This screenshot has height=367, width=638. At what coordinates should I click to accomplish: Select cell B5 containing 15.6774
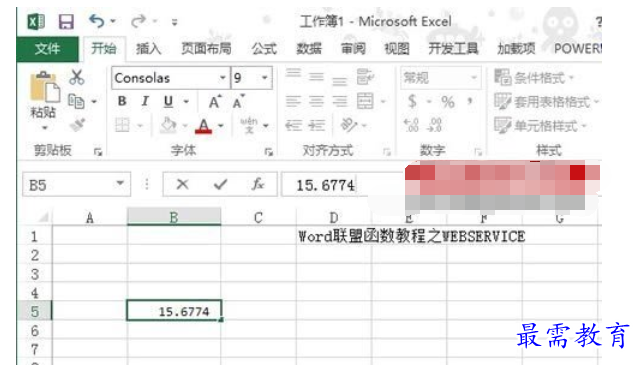click(x=174, y=311)
